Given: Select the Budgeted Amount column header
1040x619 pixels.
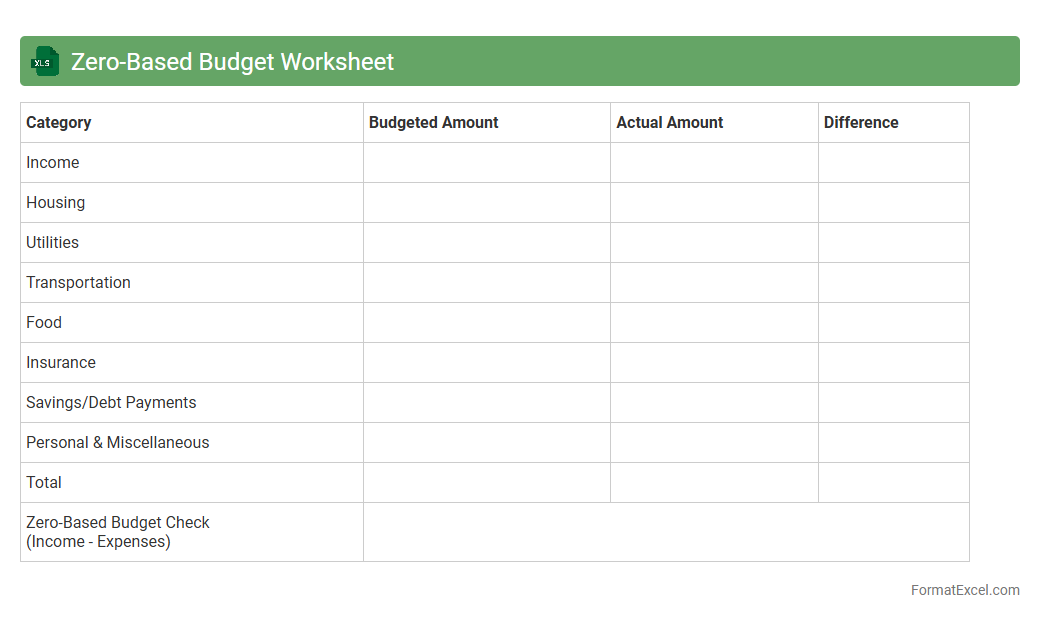Looking at the screenshot, I should (x=433, y=123).
